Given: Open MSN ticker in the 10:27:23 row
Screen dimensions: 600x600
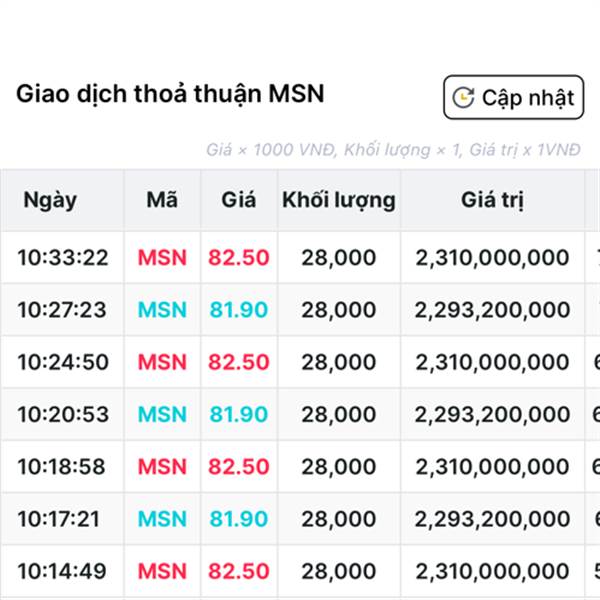Looking at the screenshot, I should coord(162,310).
